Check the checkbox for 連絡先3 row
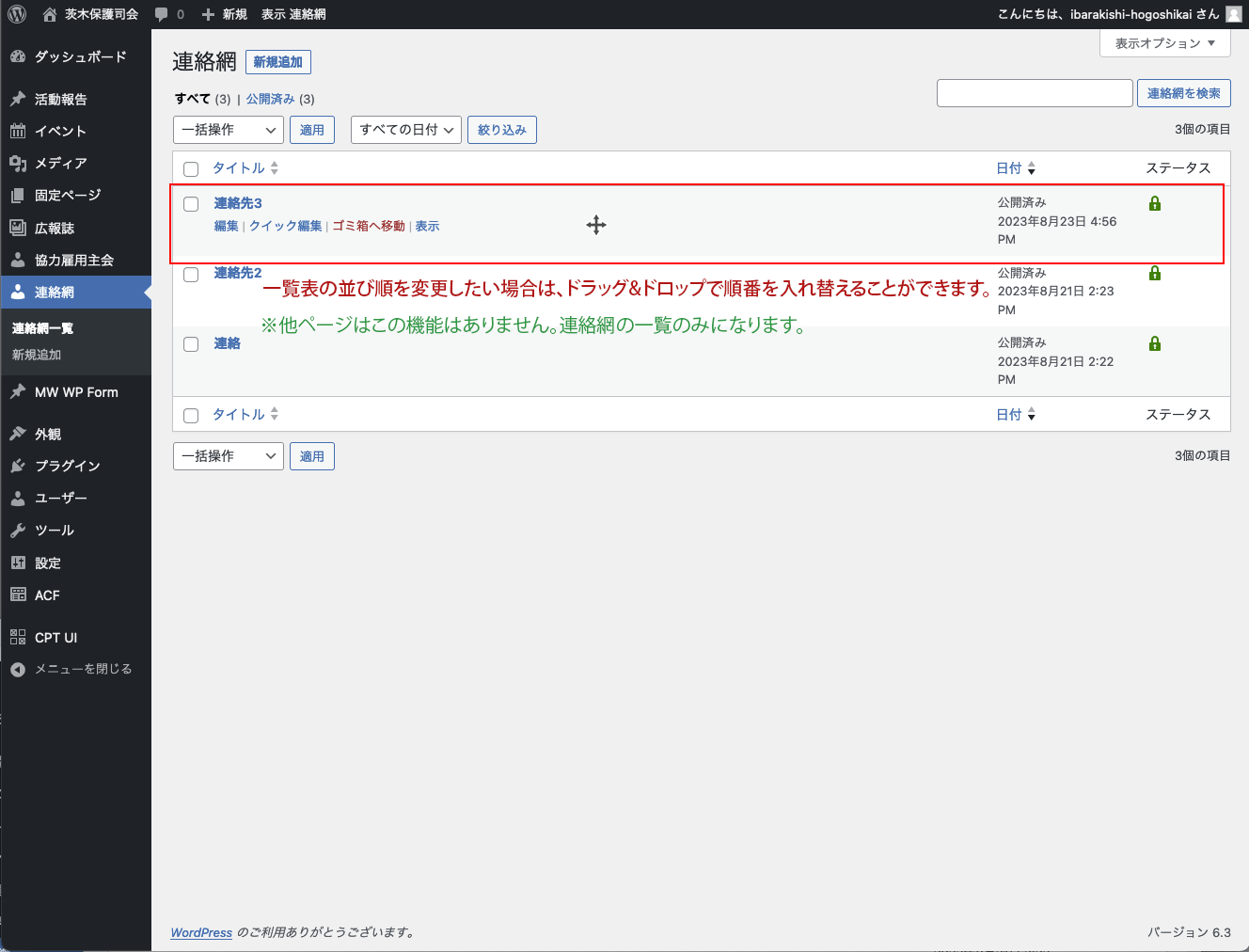The image size is (1249, 952). coord(191,204)
